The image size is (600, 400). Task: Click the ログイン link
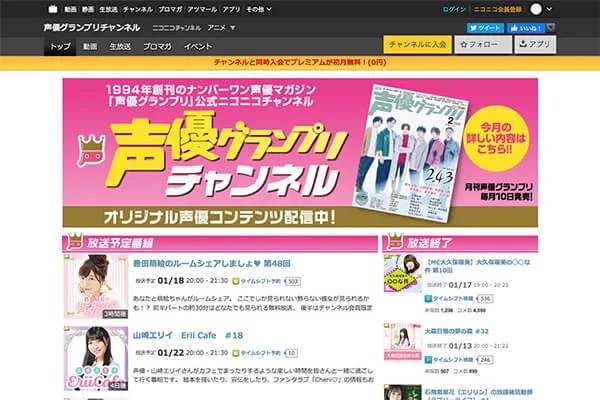(454, 9)
